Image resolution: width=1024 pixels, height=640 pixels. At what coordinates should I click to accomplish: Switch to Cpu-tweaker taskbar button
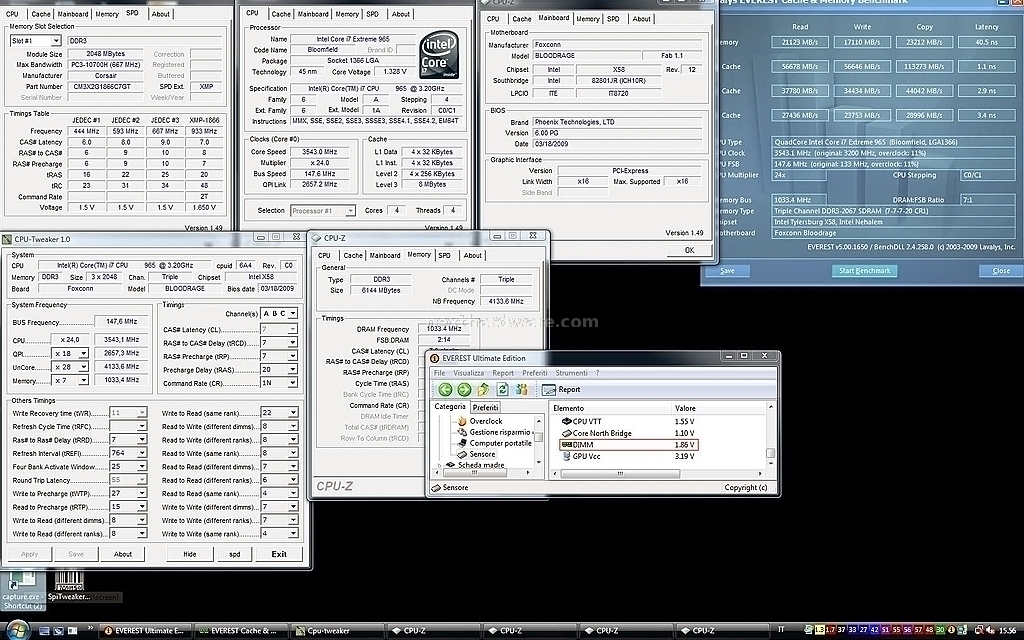[x=338, y=631]
